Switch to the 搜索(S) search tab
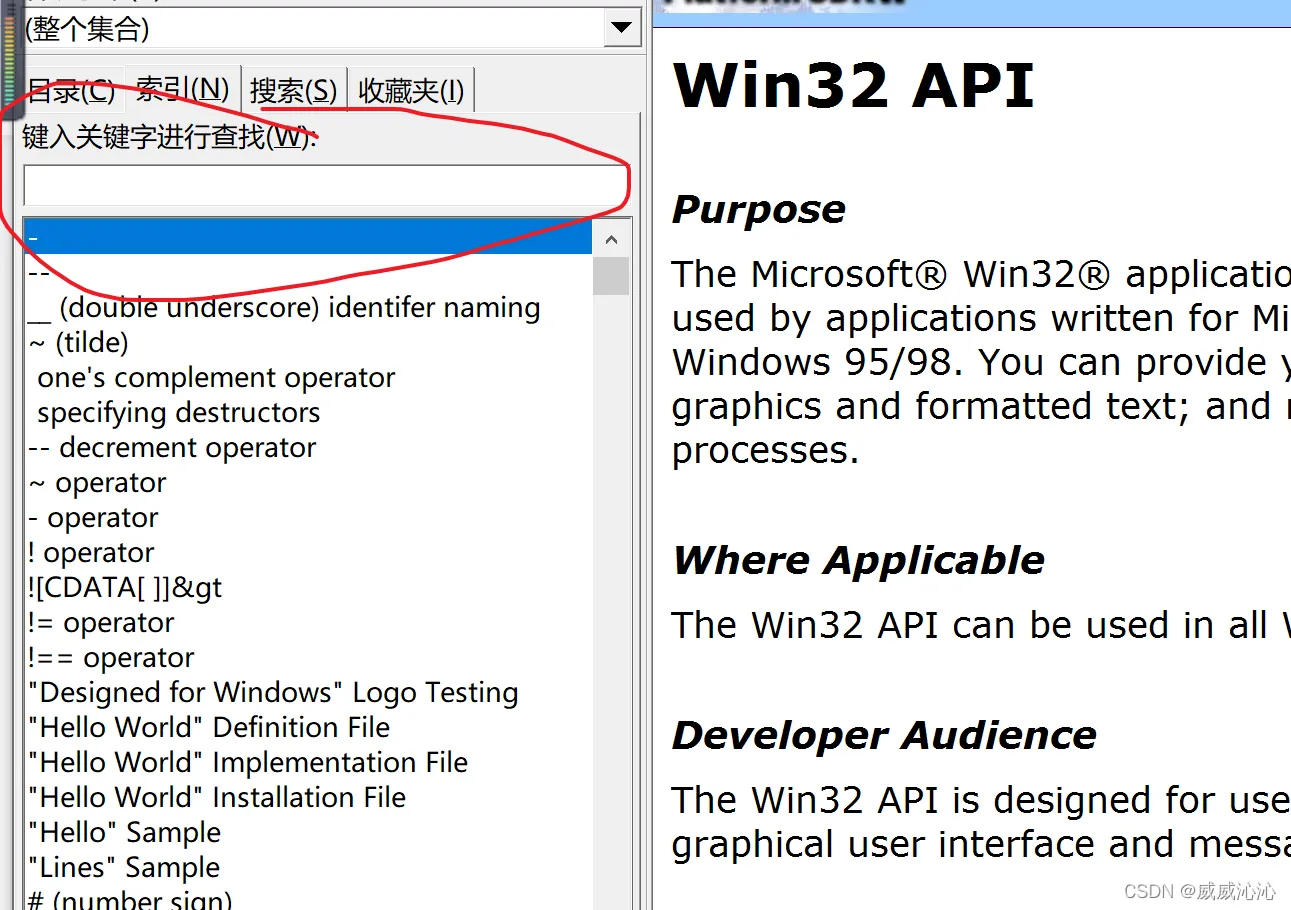This screenshot has height=910, width=1291. click(294, 91)
